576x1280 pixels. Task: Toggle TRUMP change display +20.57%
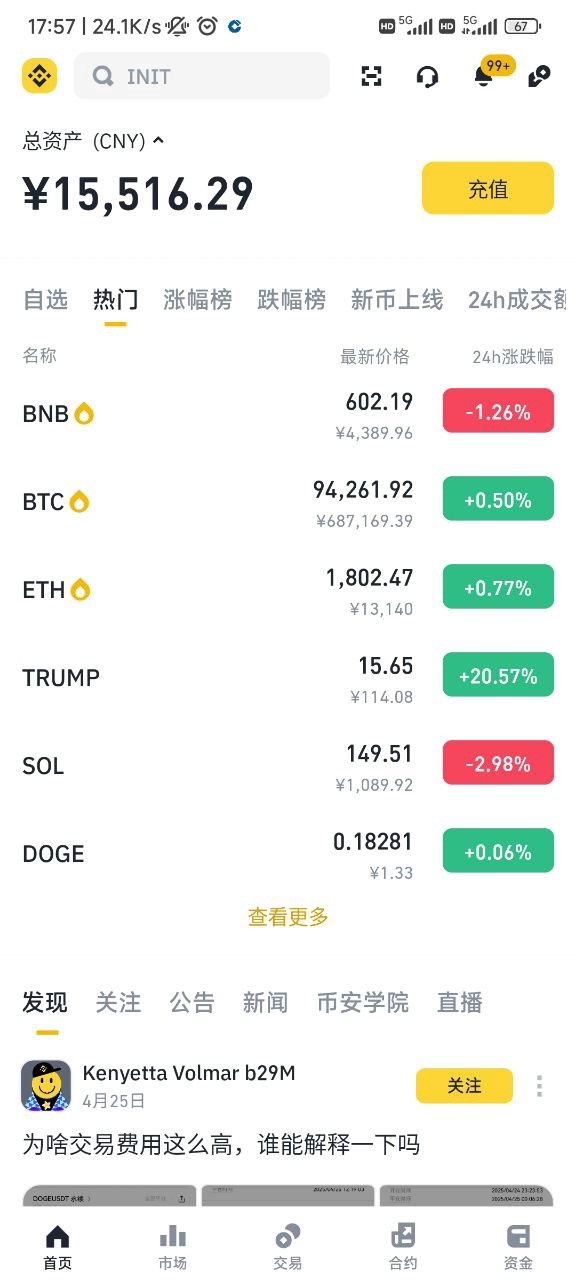(498, 677)
